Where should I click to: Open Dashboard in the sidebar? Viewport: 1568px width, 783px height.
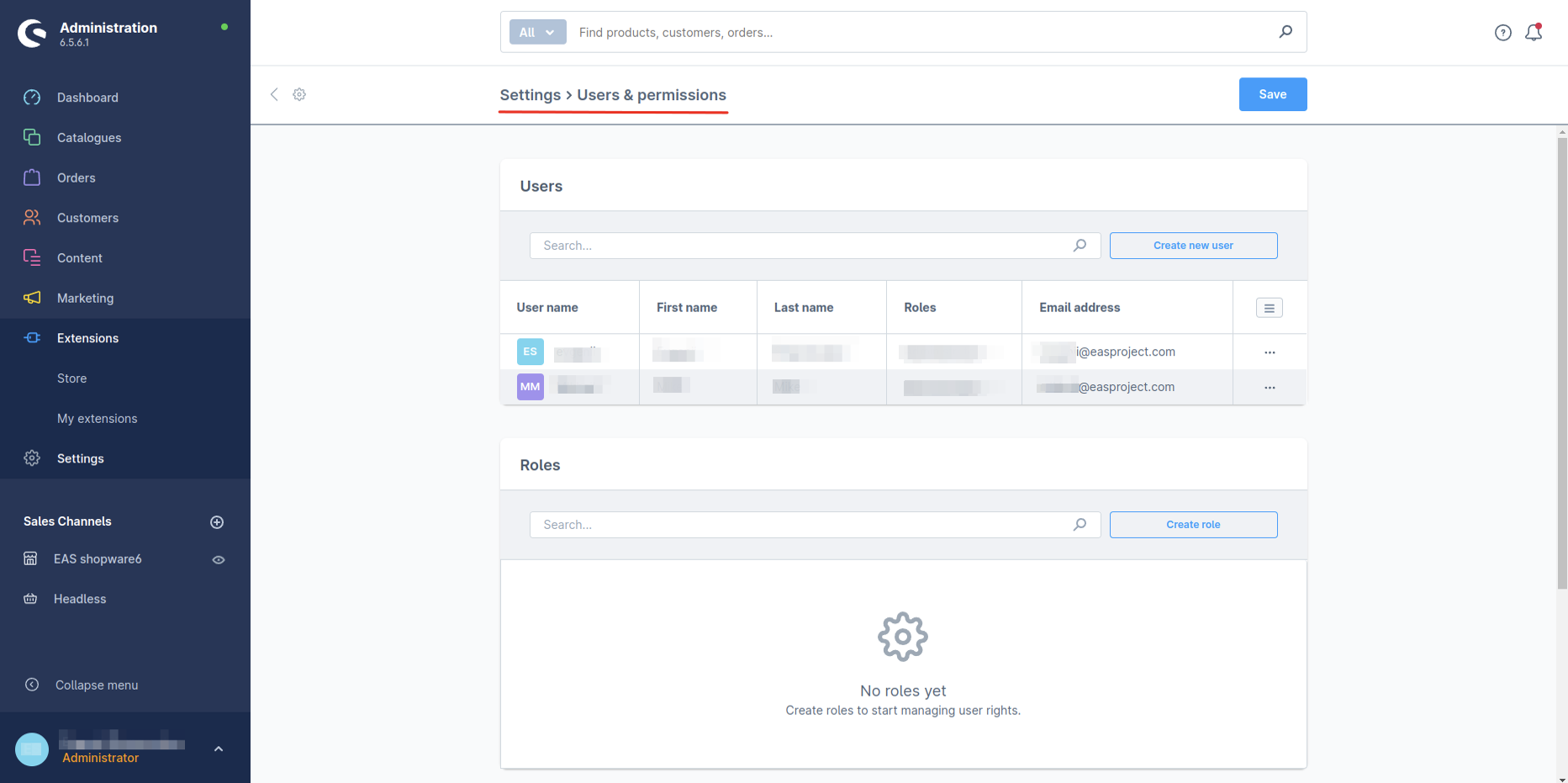[x=87, y=98]
